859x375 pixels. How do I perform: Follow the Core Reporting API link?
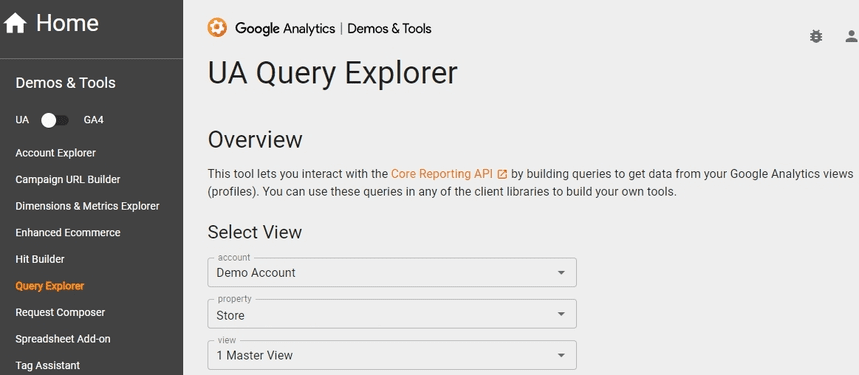tap(443, 174)
